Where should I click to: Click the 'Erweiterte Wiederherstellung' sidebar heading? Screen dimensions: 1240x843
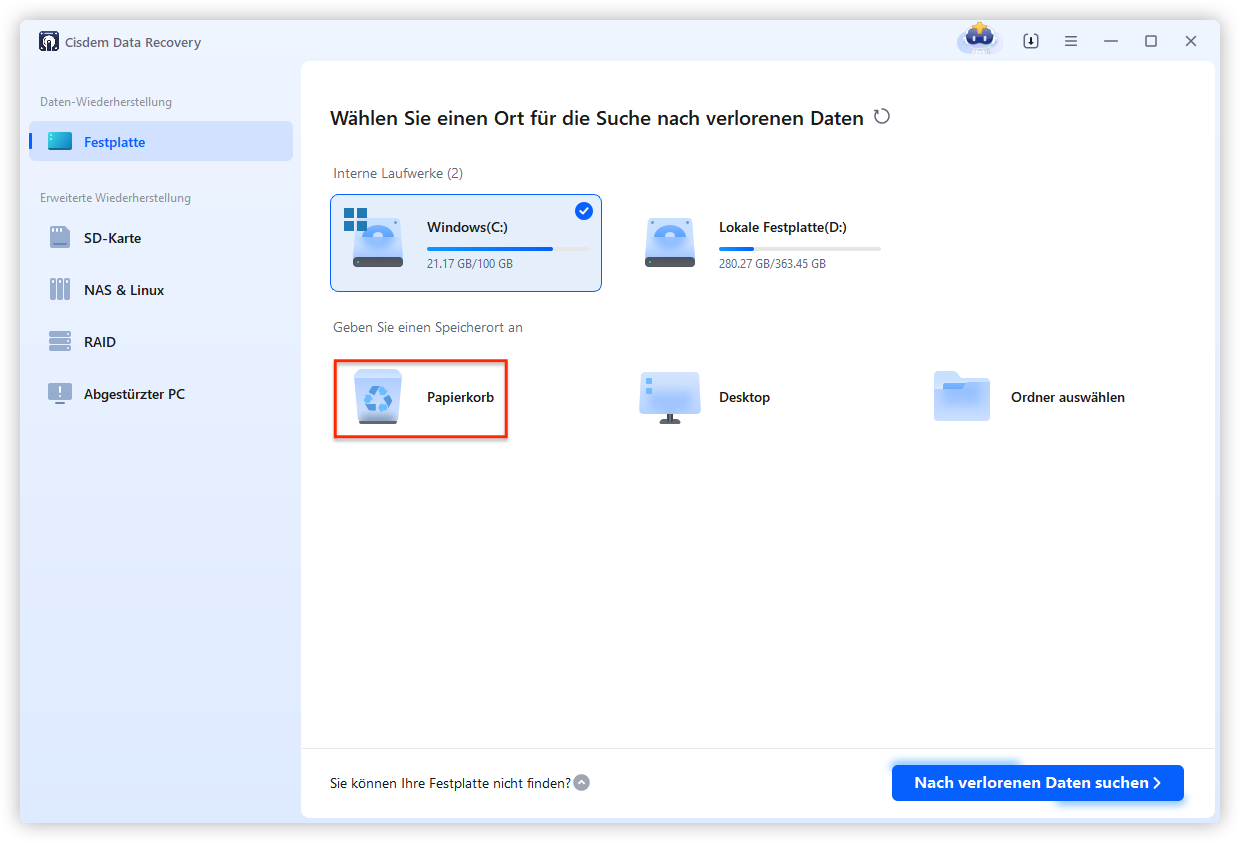[115, 198]
